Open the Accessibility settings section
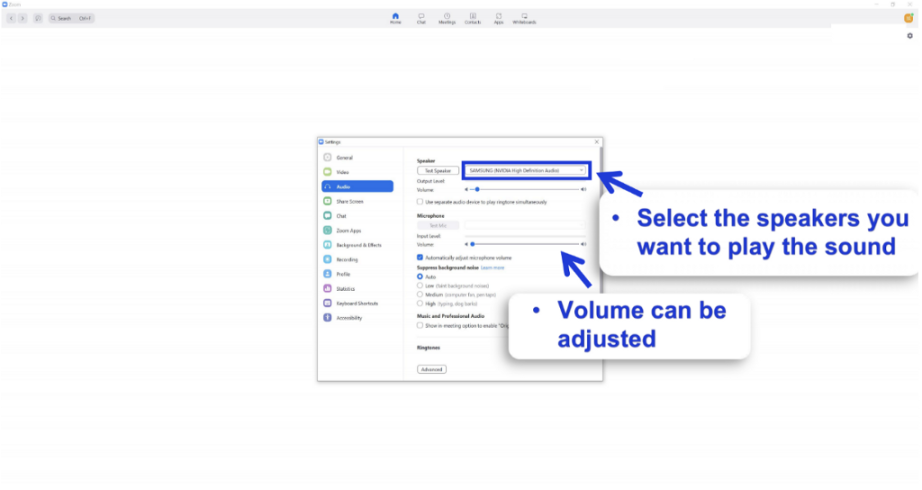Image resolution: width=922 pixels, height=490 pixels. click(x=349, y=318)
